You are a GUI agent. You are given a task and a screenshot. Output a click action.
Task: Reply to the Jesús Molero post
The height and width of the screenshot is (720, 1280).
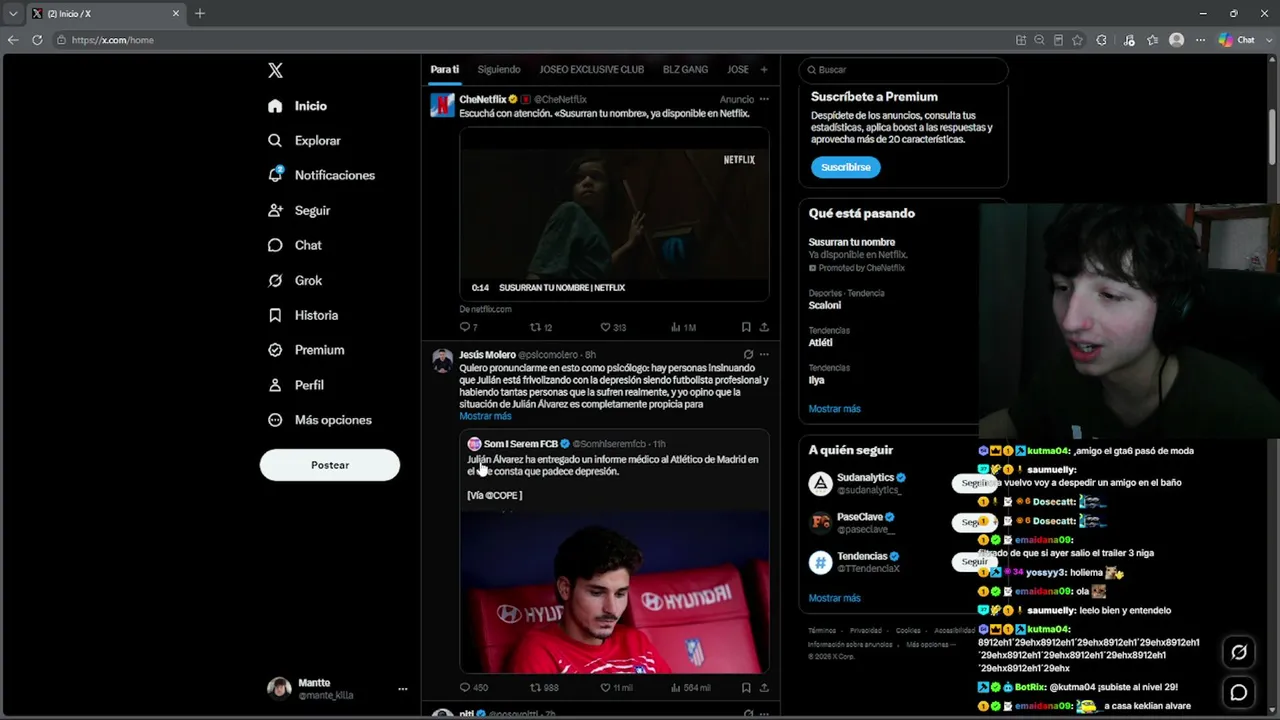(473, 688)
